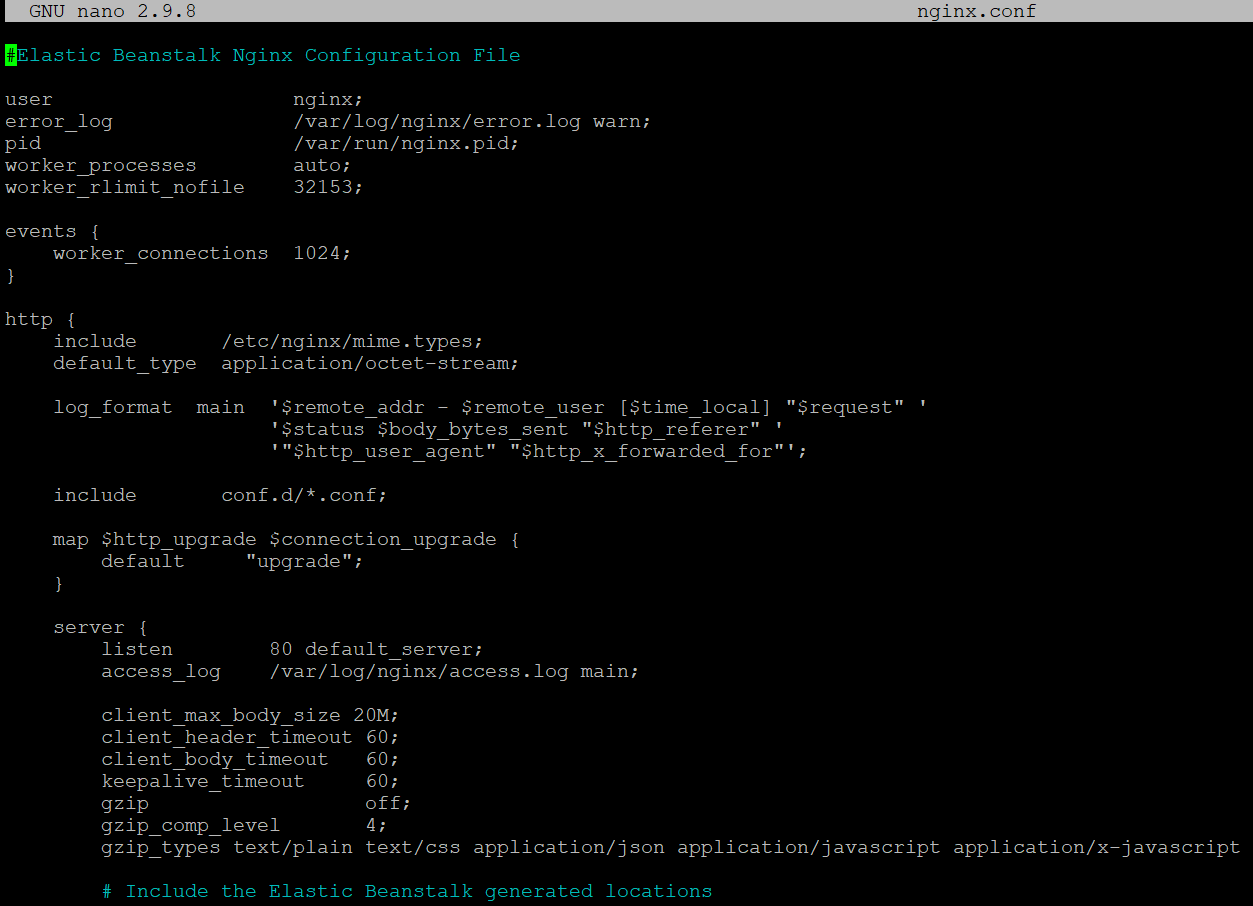The height and width of the screenshot is (906, 1253).
Task: Click the 'keepalive_timeout' directive
Action: pos(203,781)
